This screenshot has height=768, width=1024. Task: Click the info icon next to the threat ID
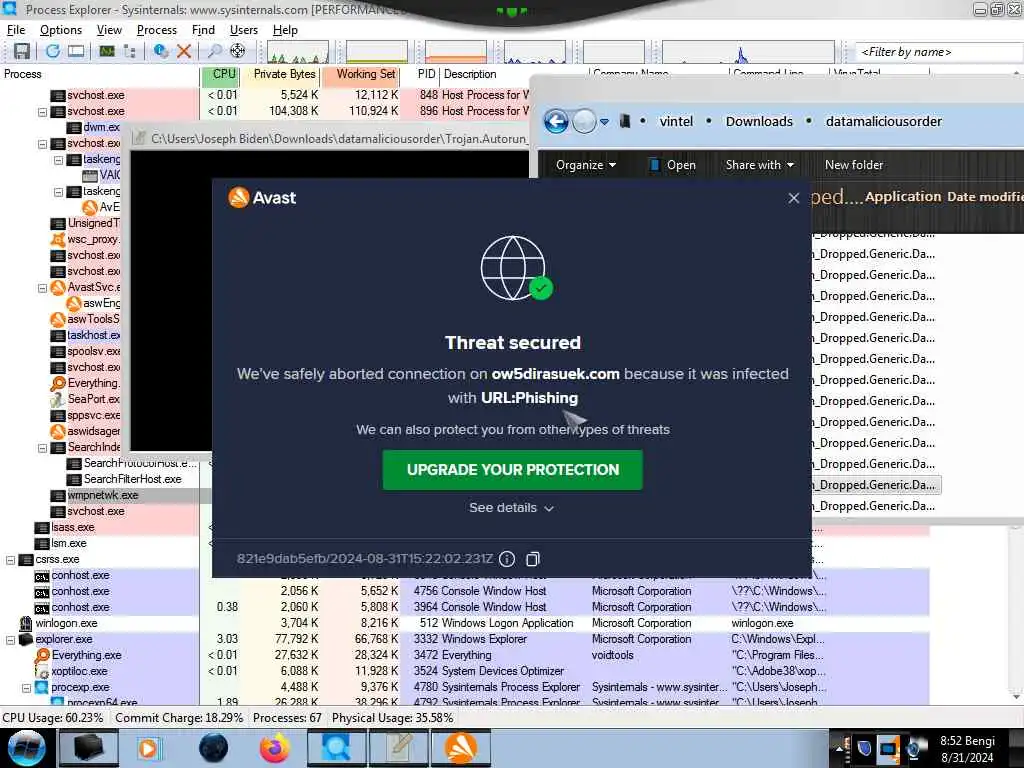point(507,559)
